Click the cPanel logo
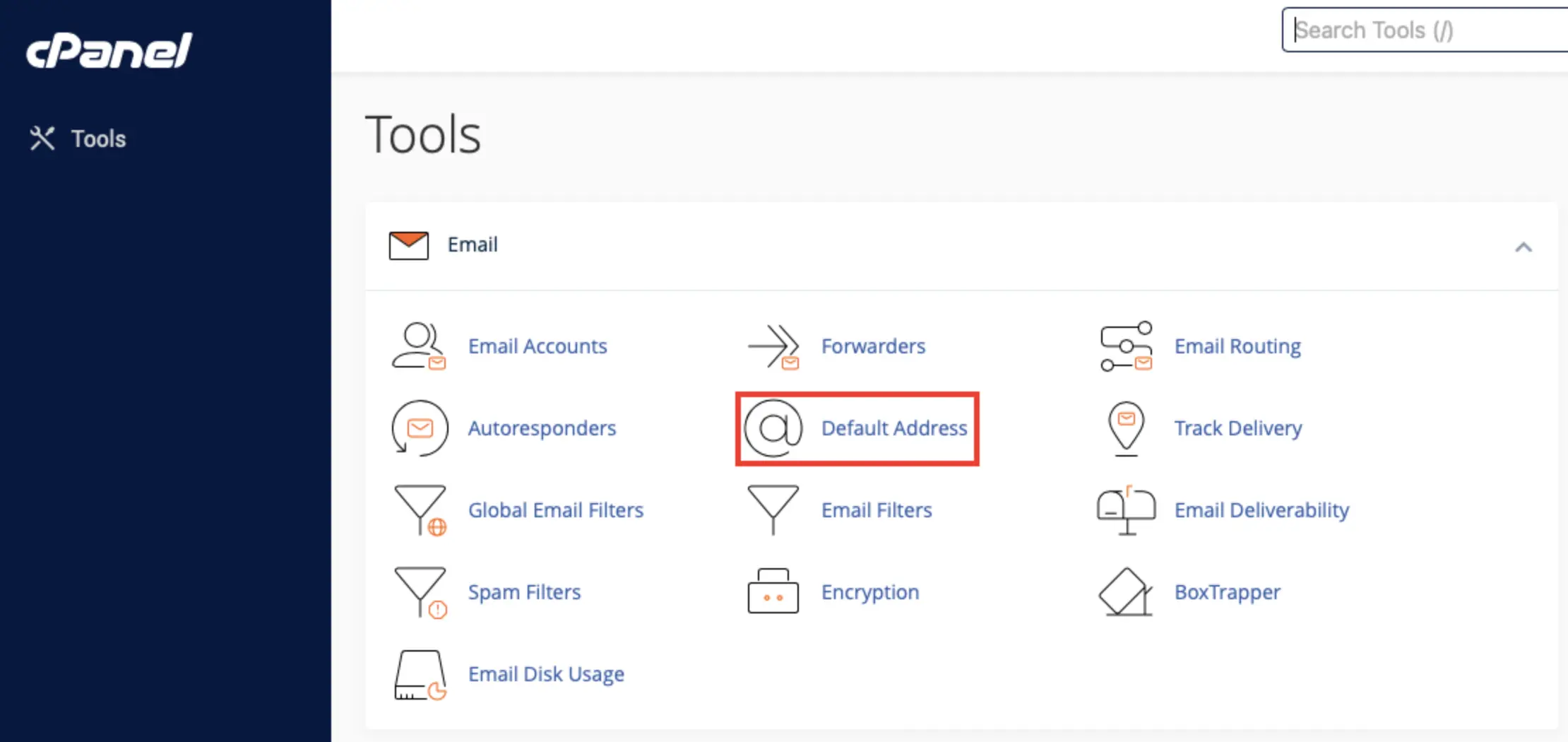Image resolution: width=1568 pixels, height=742 pixels. pyautogui.click(x=109, y=50)
